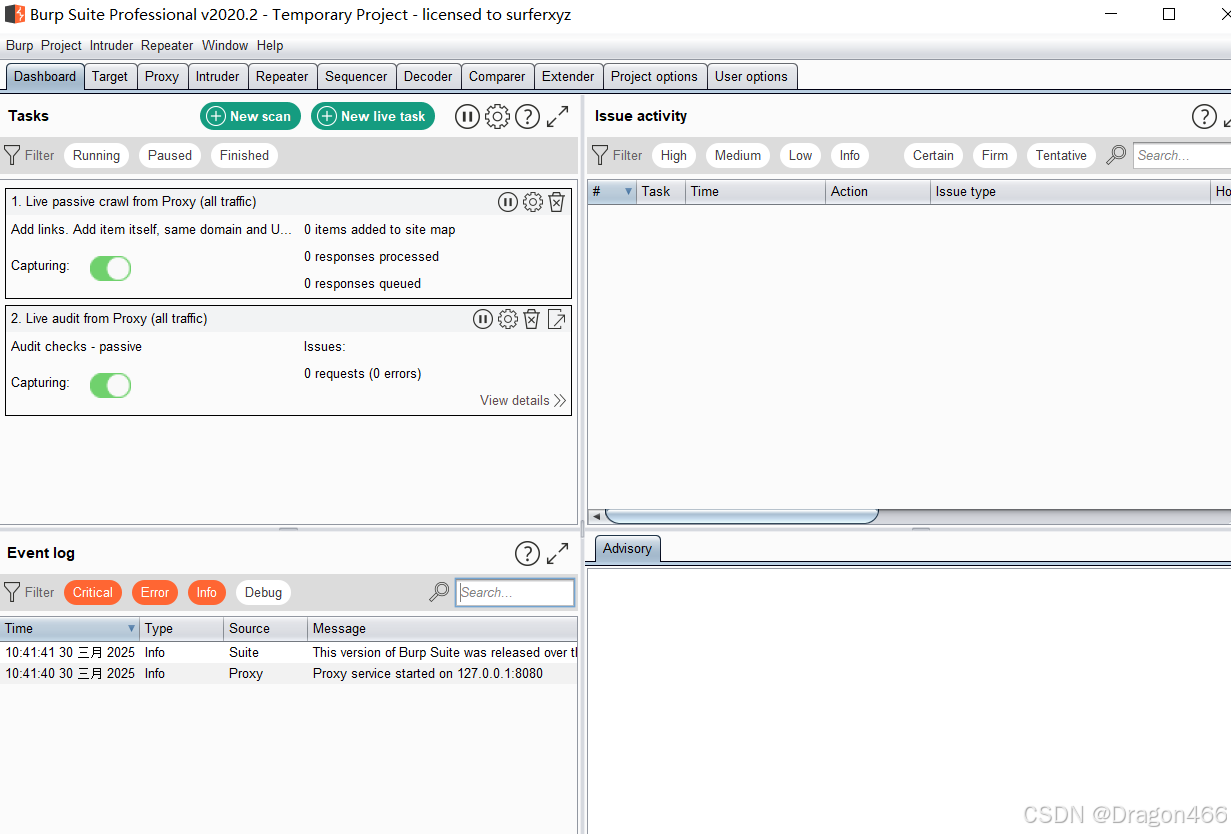This screenshot has height=834, width=1231.
Task: Switch to the Target tab
Action: 110,76
